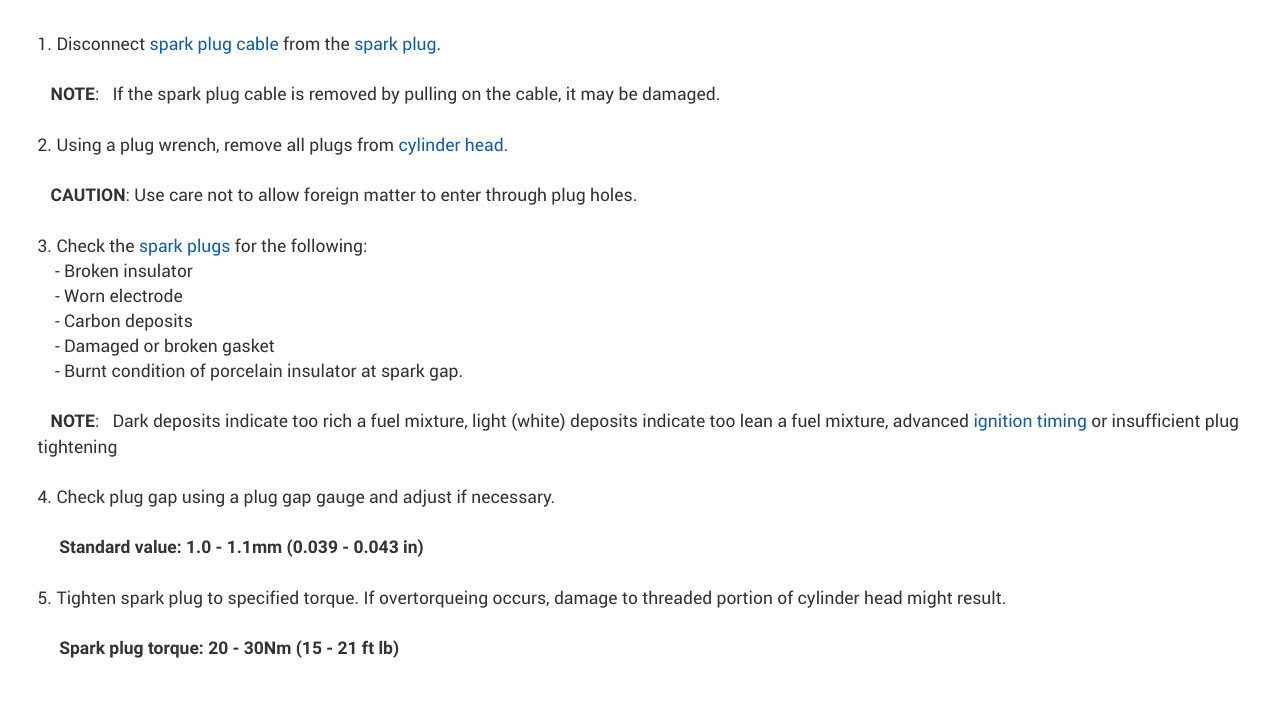
Task: Click the "NOTE" label about cable damage
Action: [73, 94]
